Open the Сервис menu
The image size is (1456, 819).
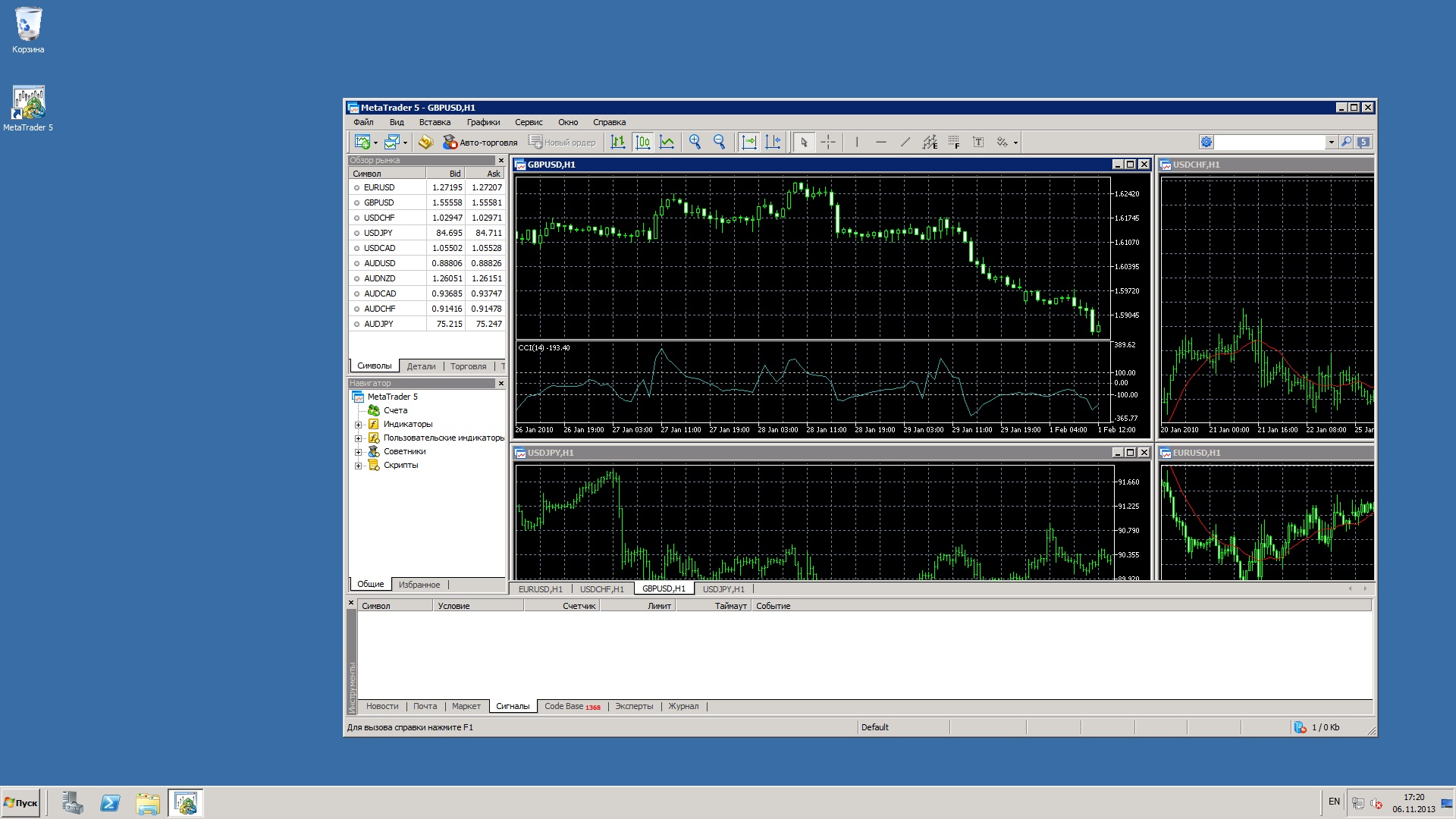pos(529,122)
